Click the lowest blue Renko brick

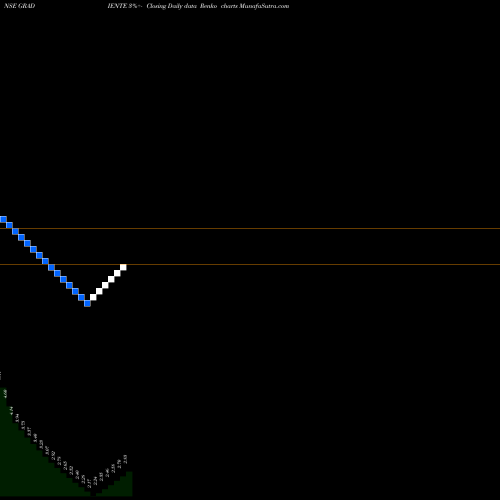87,303
